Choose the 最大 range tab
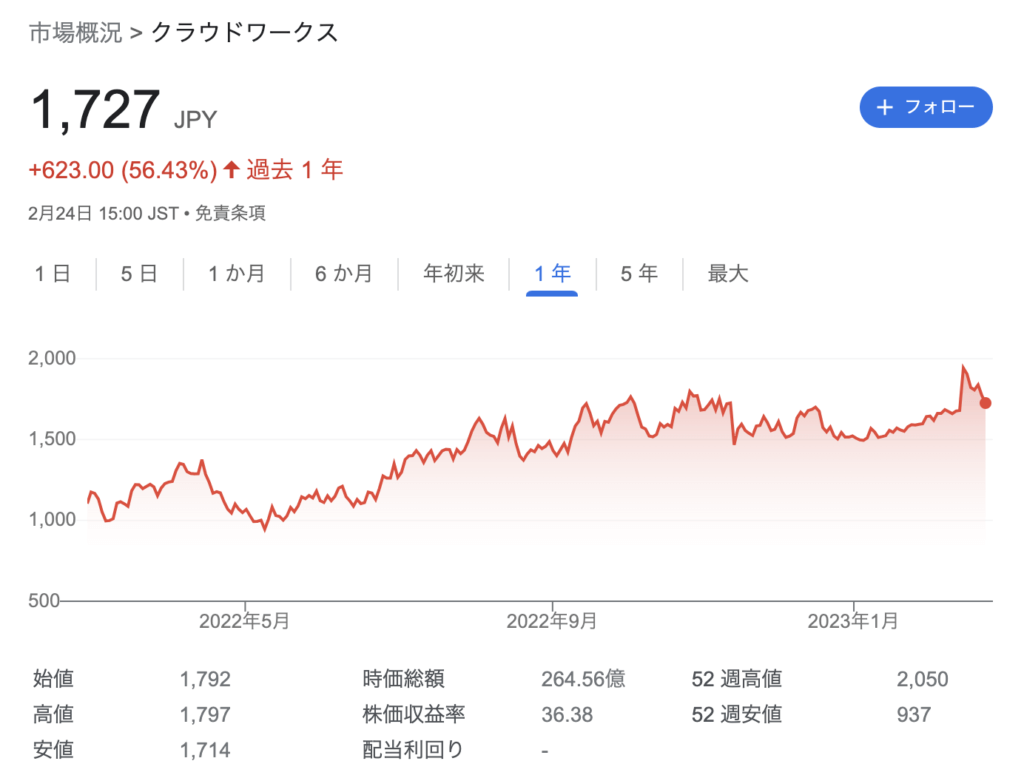Screen dimensions: 1024x778 (728, 274)
